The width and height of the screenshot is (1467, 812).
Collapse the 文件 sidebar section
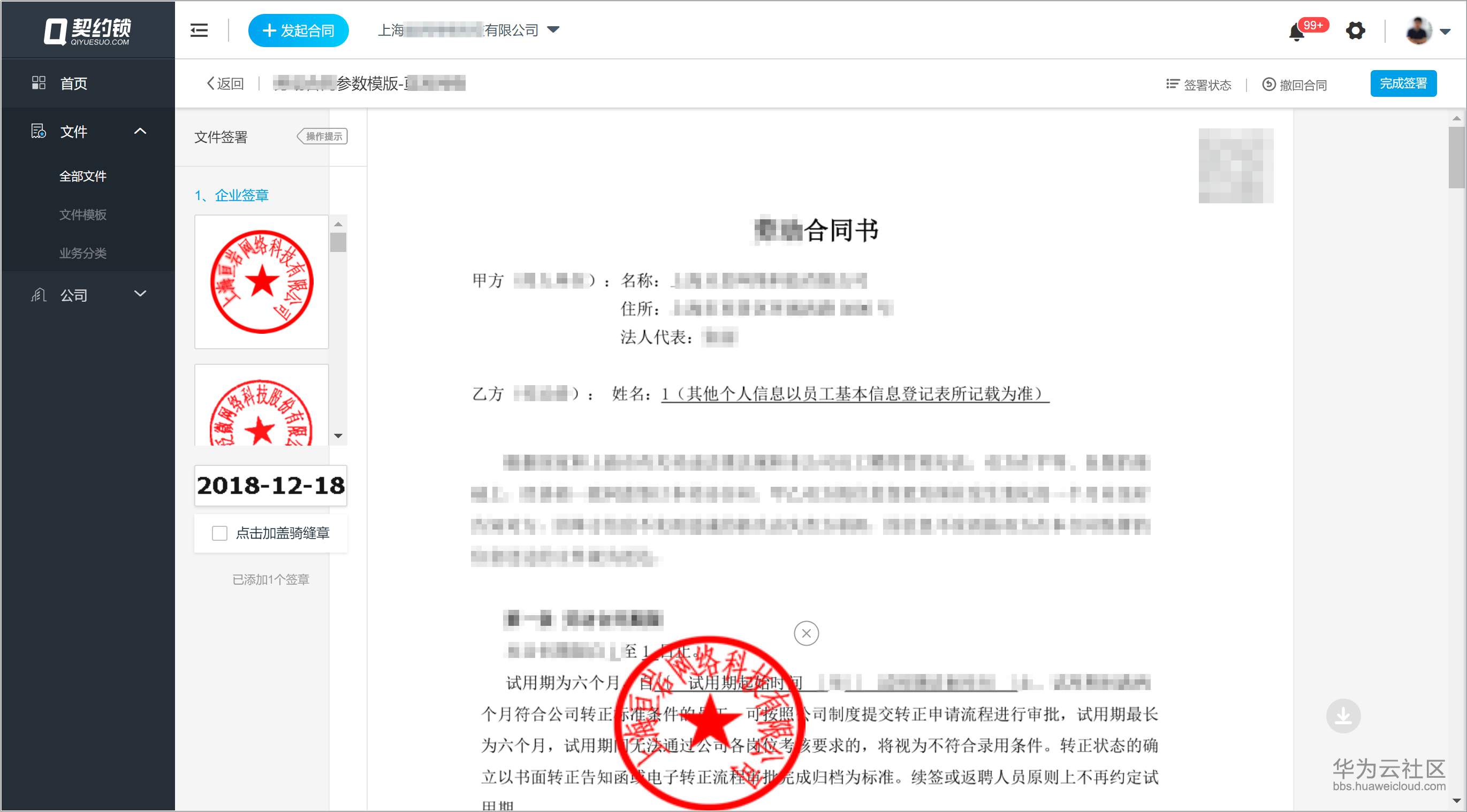point(140,132)
